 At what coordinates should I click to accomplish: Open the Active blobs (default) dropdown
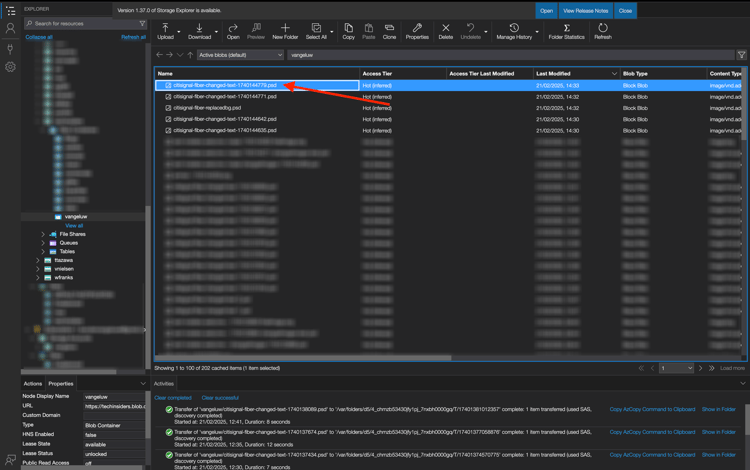click(240, 55)
